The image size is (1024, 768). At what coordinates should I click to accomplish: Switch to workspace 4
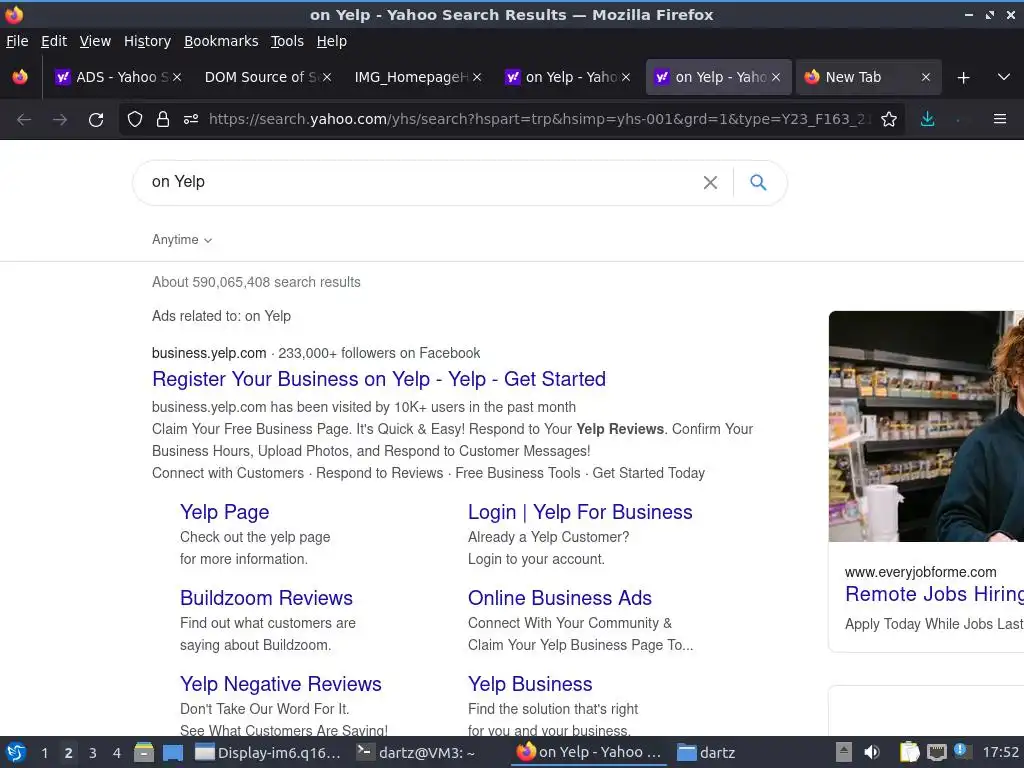coord(117,753)
